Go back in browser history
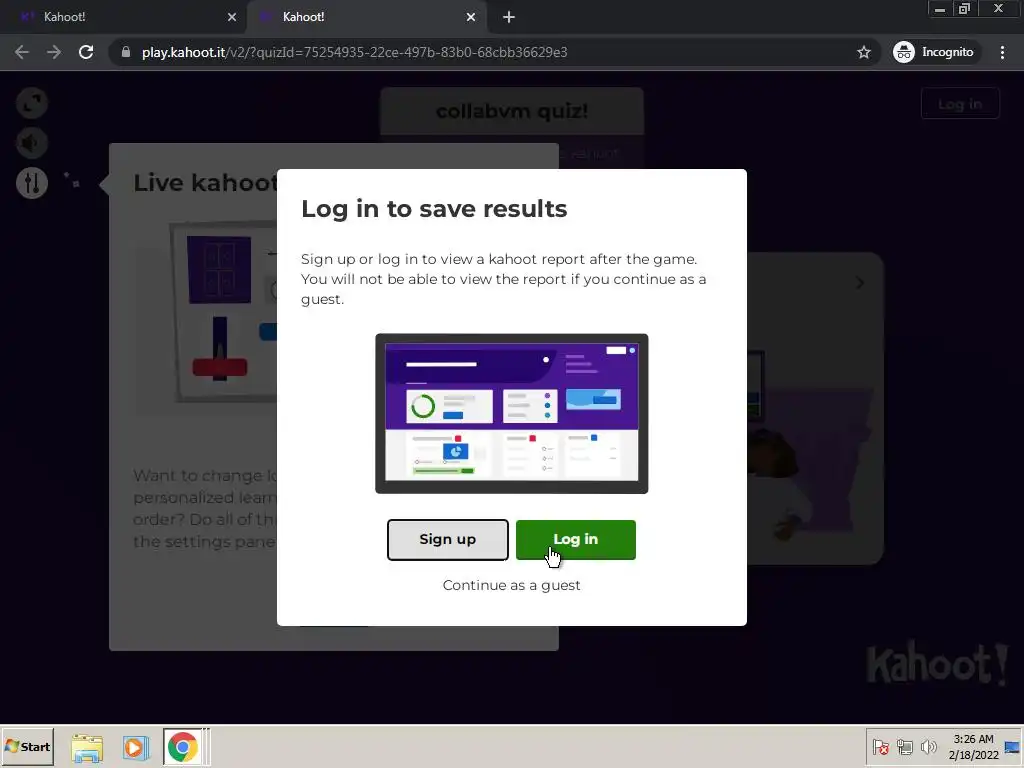The width and height of the screenshot is (1024, 768). click(x=22, y=52)
